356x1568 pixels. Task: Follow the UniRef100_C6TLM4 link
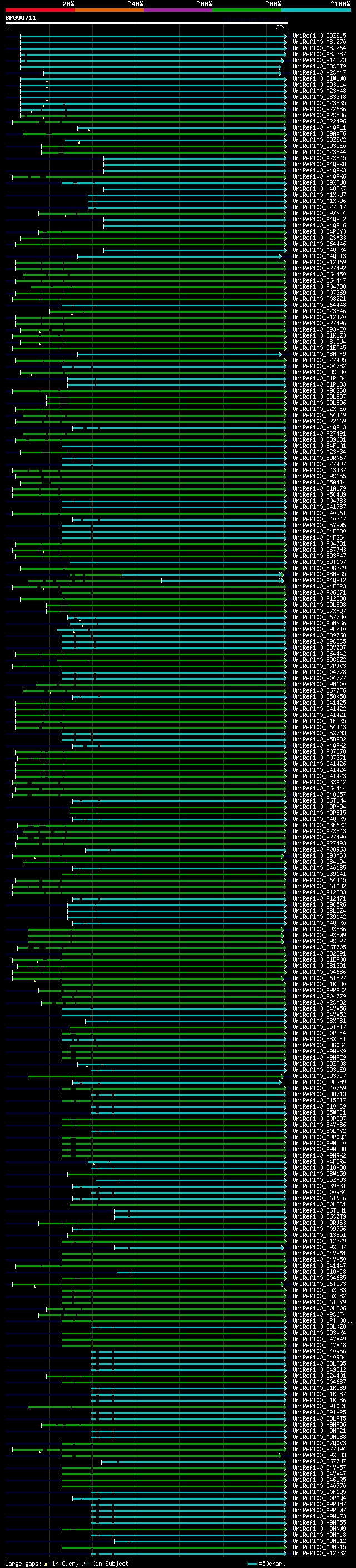click(x=319, y=800)
